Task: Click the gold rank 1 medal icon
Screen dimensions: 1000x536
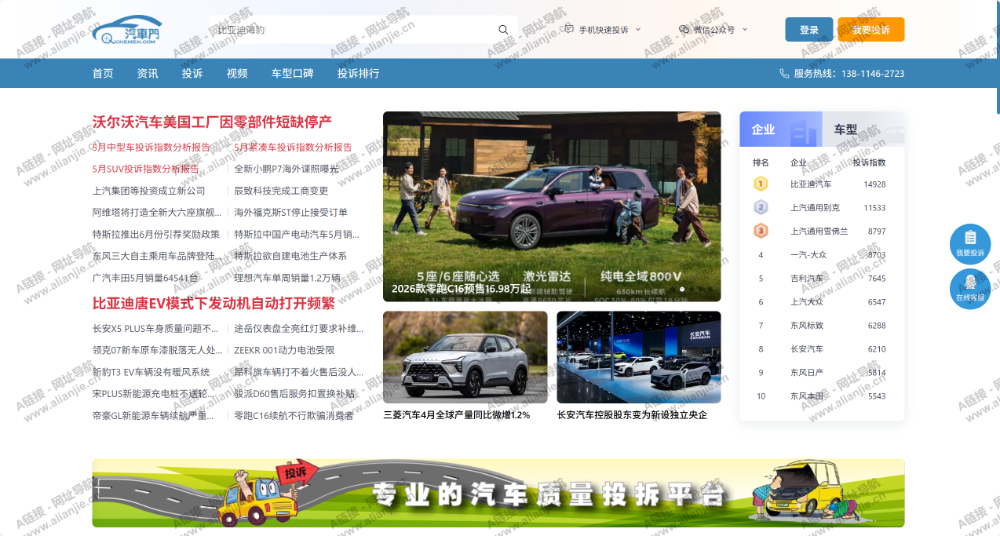Action: click(760, 184)
